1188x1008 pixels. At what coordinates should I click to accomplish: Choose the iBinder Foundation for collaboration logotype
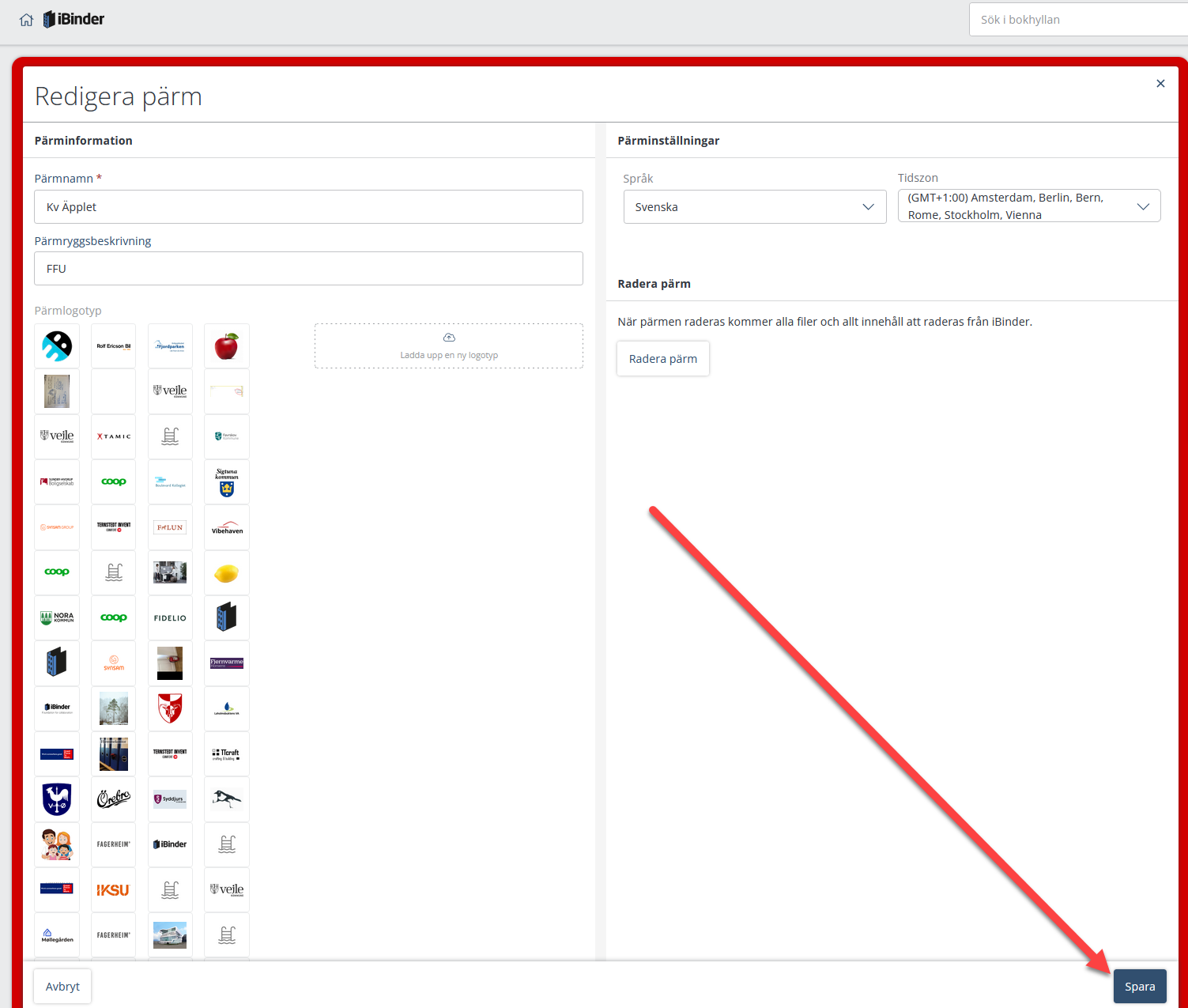pos(57,708)
